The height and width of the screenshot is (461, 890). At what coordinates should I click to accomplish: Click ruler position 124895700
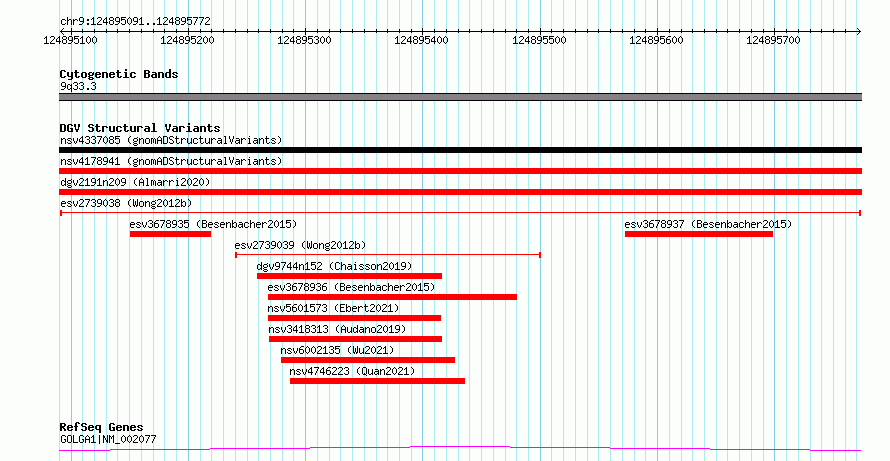click(774, 40)
